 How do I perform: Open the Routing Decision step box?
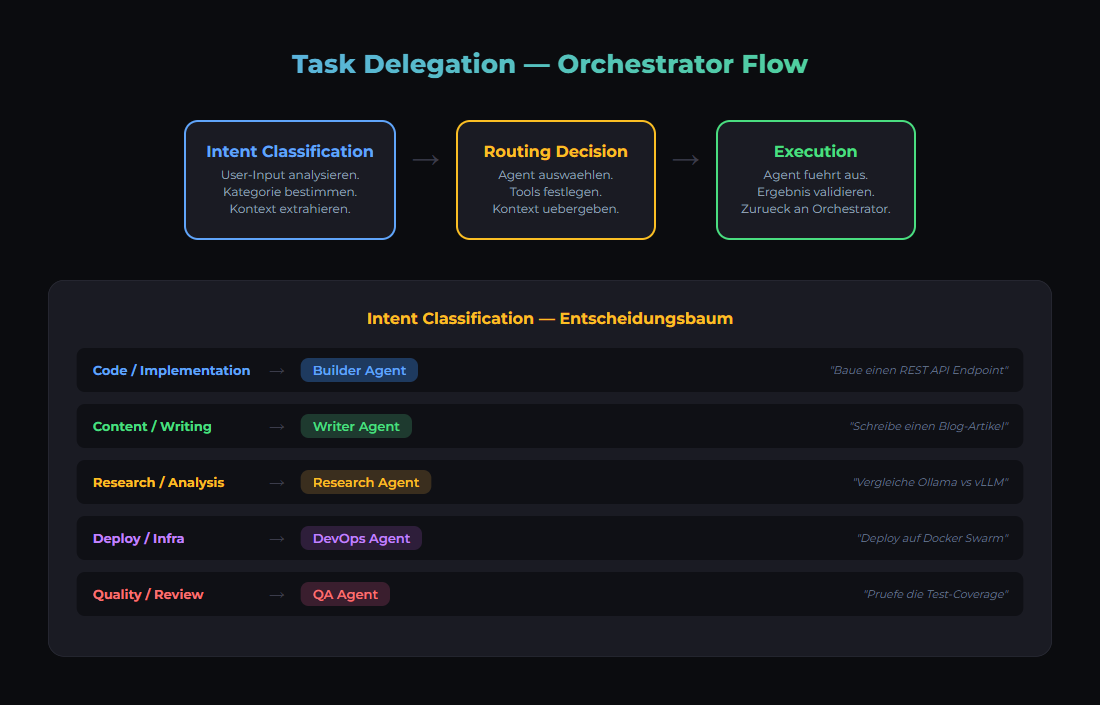point(556,180)
